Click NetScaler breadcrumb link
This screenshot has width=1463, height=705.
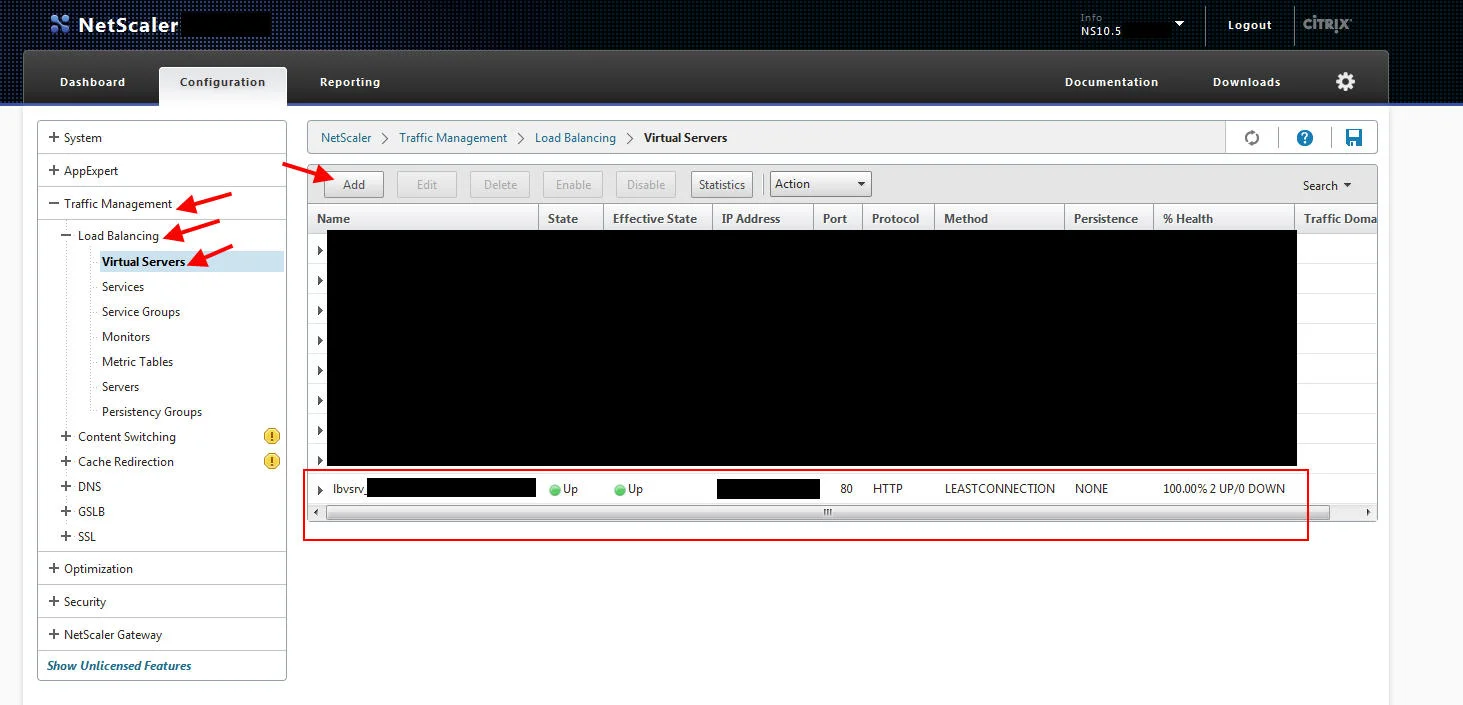(x=346, y=138)
